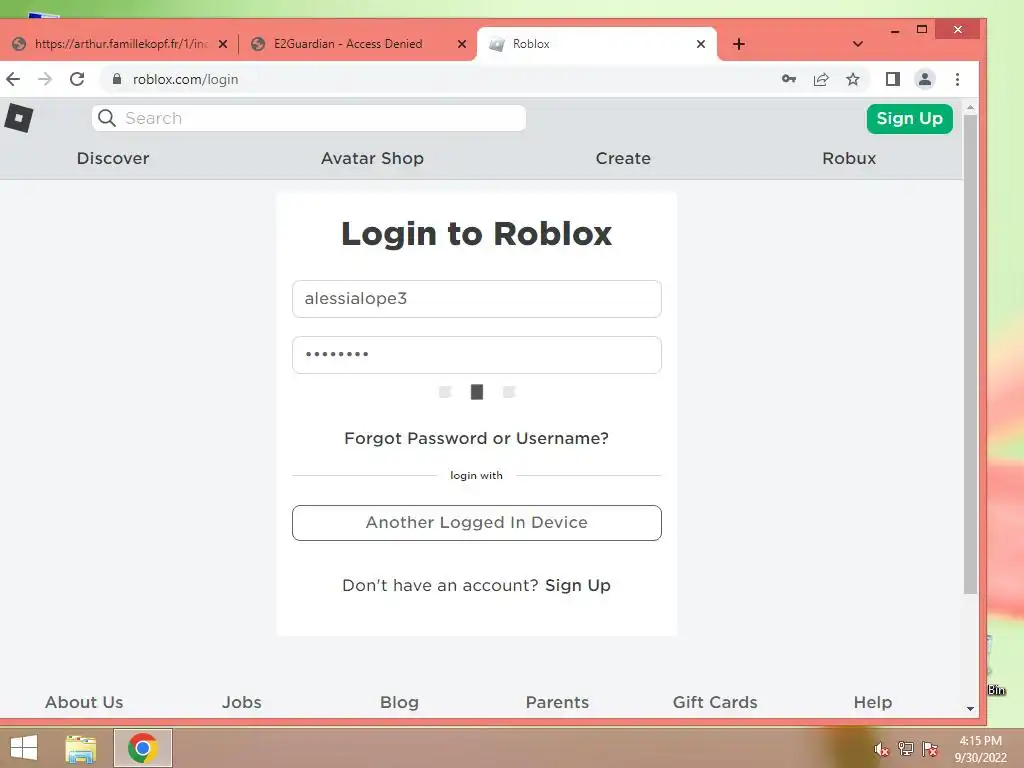Switch to the arthur.famillekopf.fr tab
Screen dimensions: 1024x768
pos(121,44)
